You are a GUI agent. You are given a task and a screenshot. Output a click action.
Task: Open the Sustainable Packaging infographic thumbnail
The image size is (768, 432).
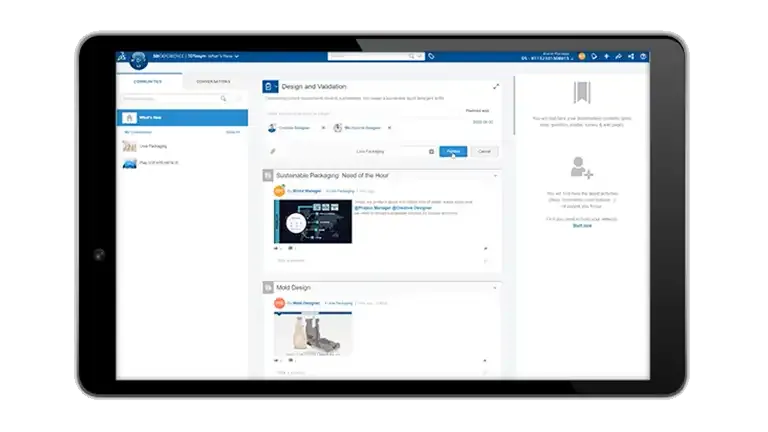313,221
